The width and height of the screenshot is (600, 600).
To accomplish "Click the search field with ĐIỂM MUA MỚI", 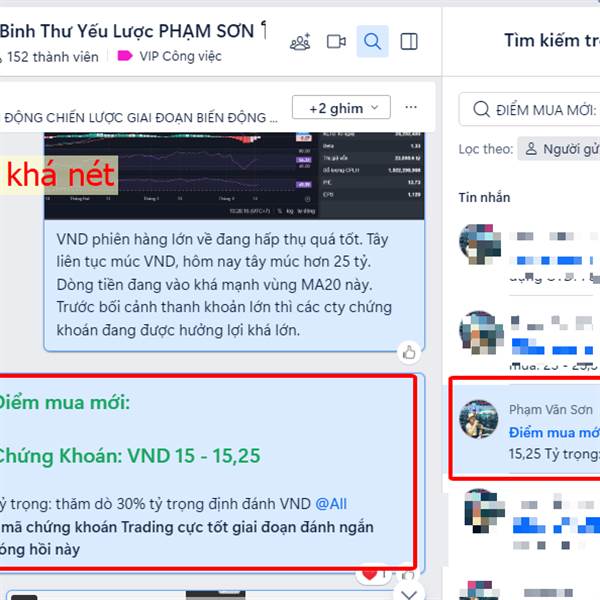I will [x=530, y=109].
